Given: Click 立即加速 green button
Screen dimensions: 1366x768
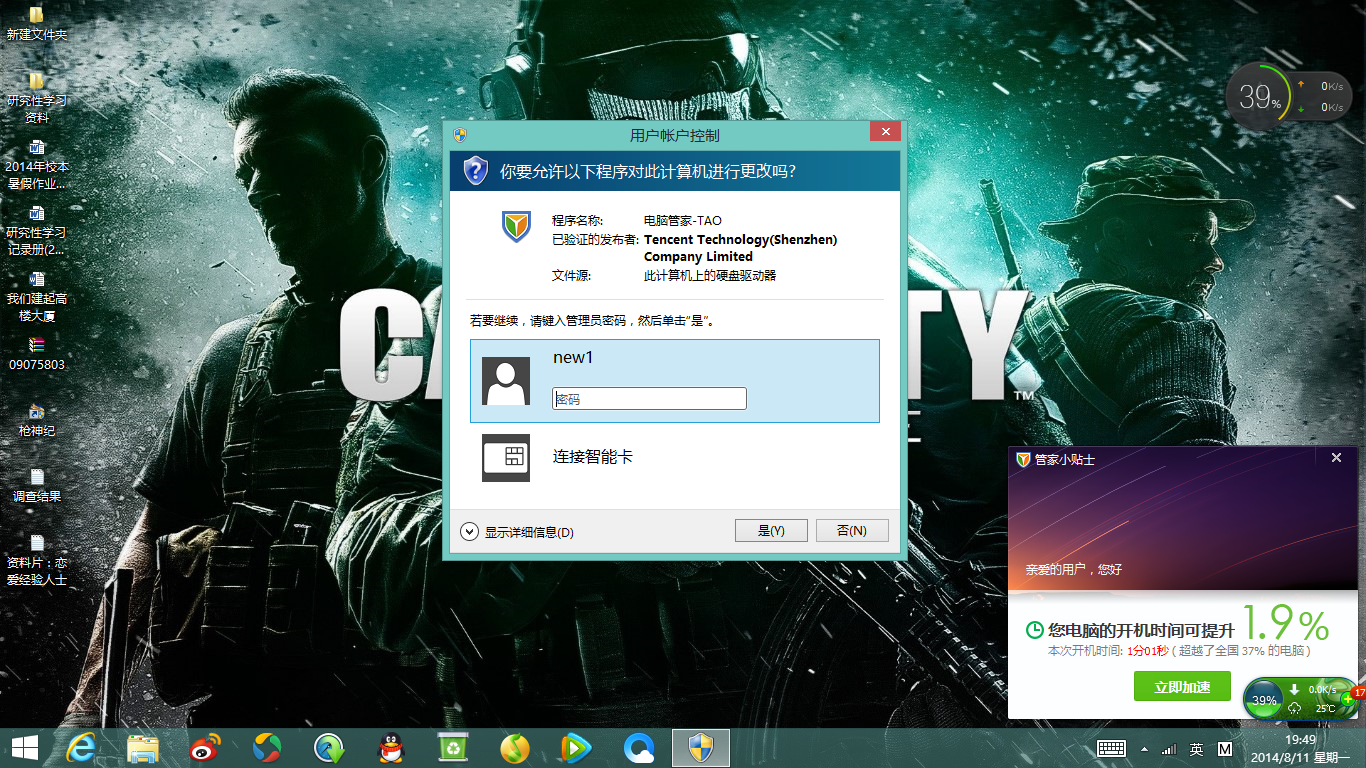Looking at the screenshot, I should 1182,687.
